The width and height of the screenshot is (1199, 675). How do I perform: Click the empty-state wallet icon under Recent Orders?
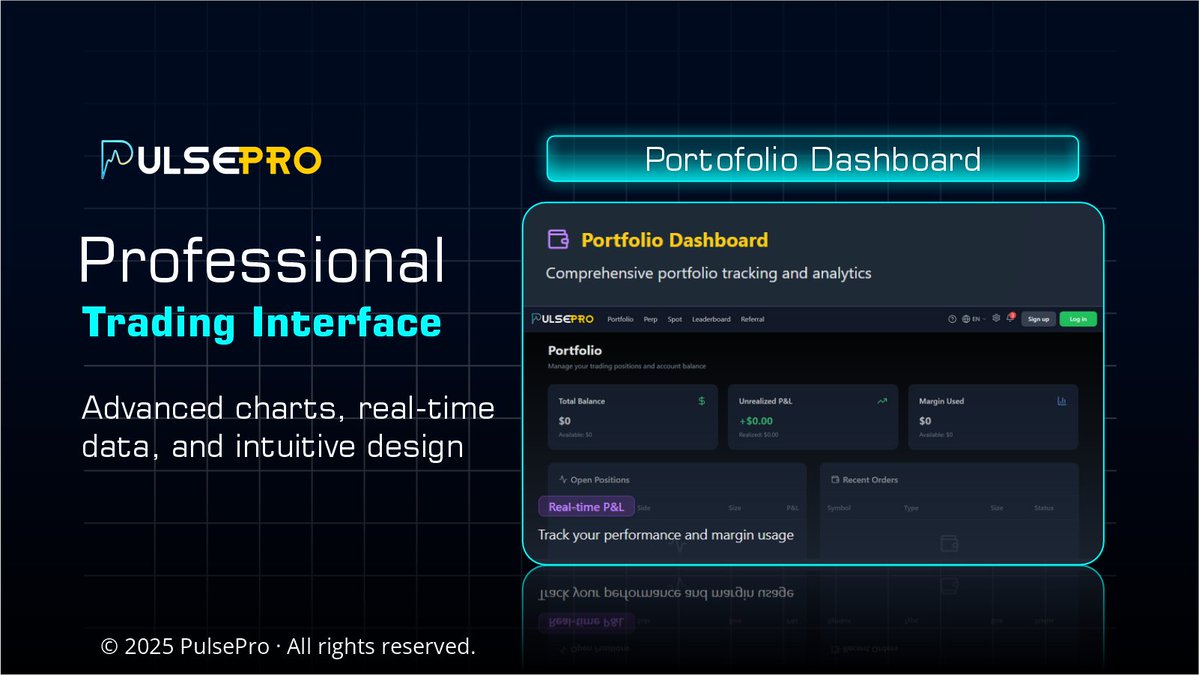[949, 544]
